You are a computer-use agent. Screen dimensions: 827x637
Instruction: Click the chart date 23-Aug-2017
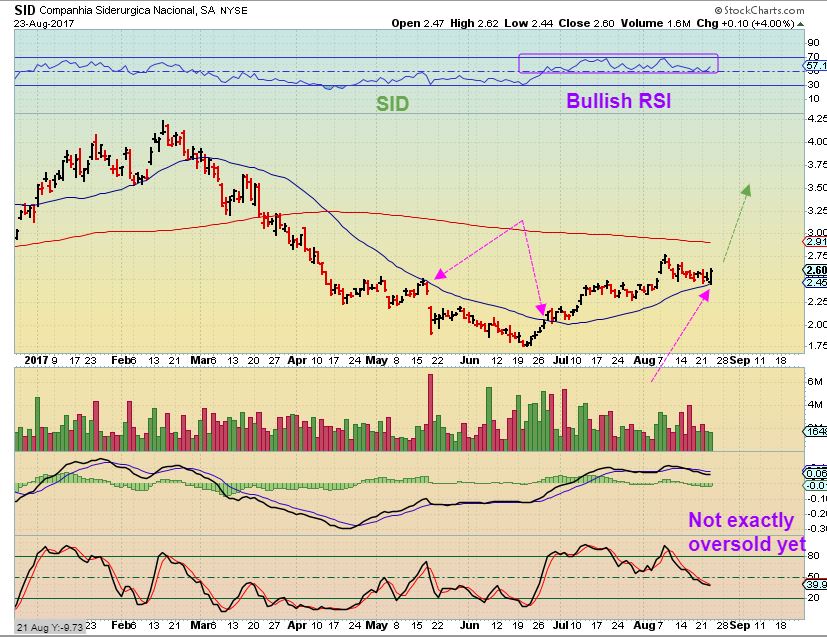[x=44, y=24]
